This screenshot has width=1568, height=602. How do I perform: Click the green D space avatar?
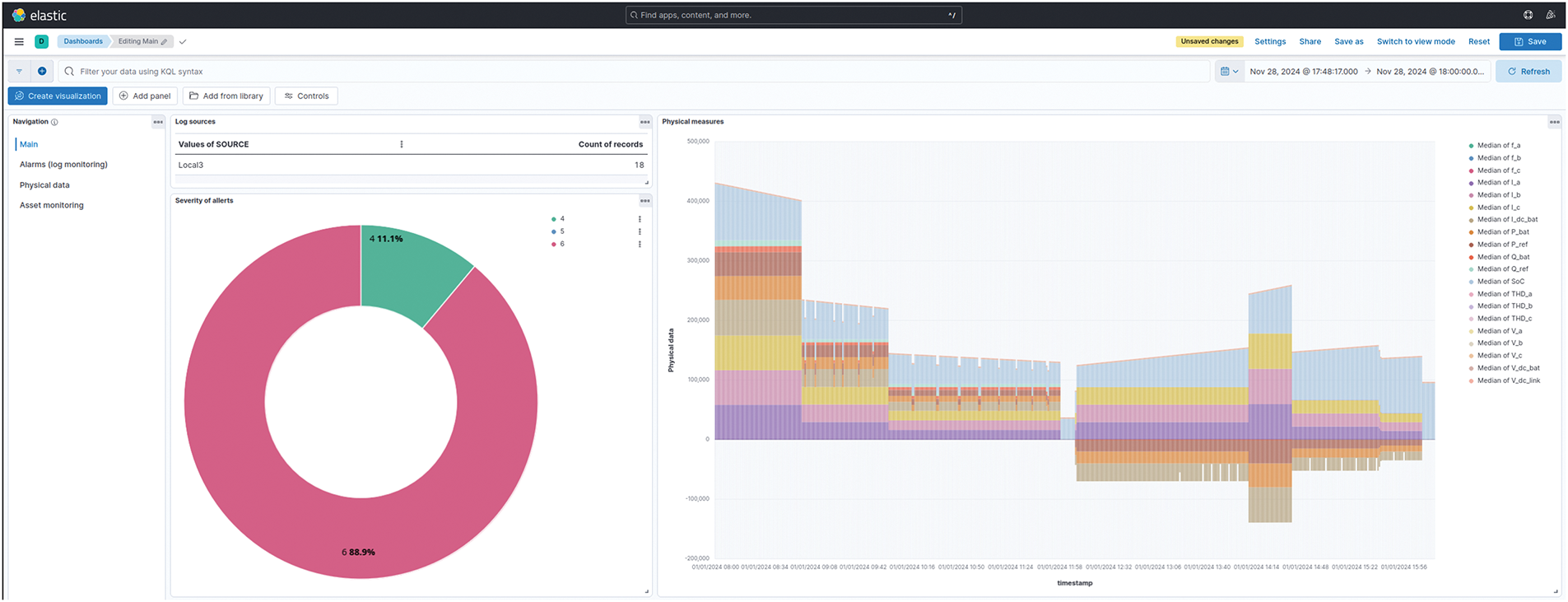pyautogui.click(x=41, y=41)
